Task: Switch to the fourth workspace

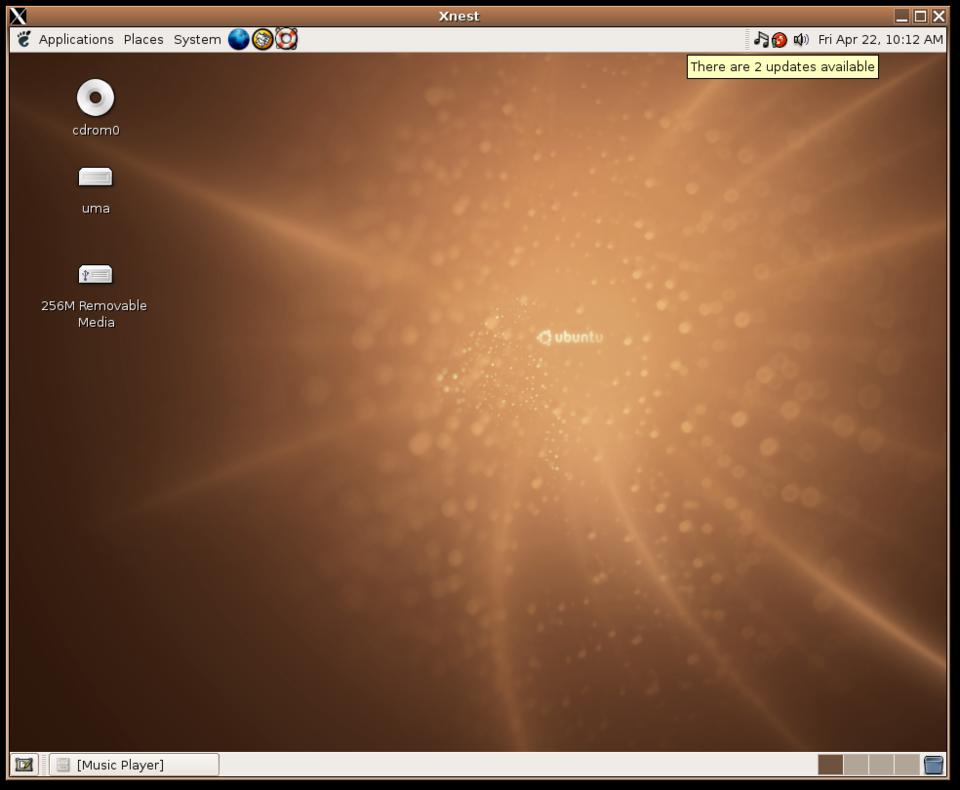Action: 905,765
